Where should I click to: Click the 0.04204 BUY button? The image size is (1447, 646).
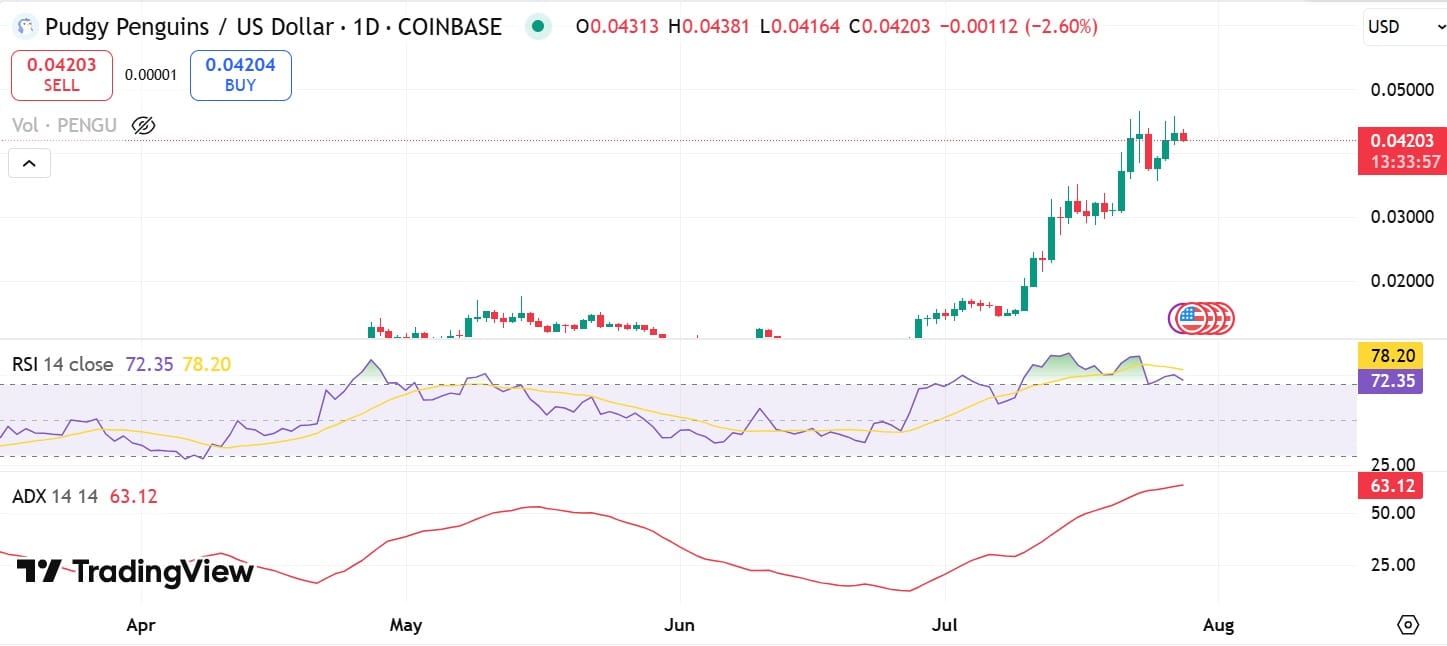point(239,74)
